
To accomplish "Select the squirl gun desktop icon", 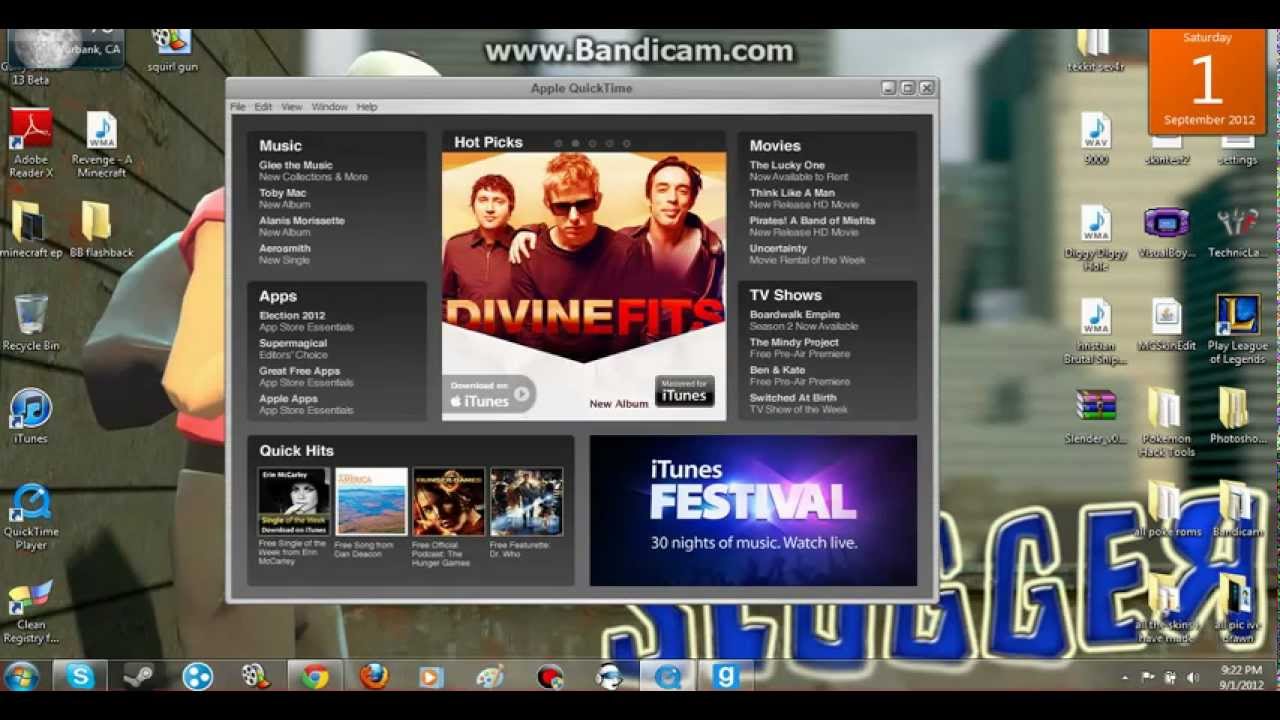I will [x=172, y=50].
